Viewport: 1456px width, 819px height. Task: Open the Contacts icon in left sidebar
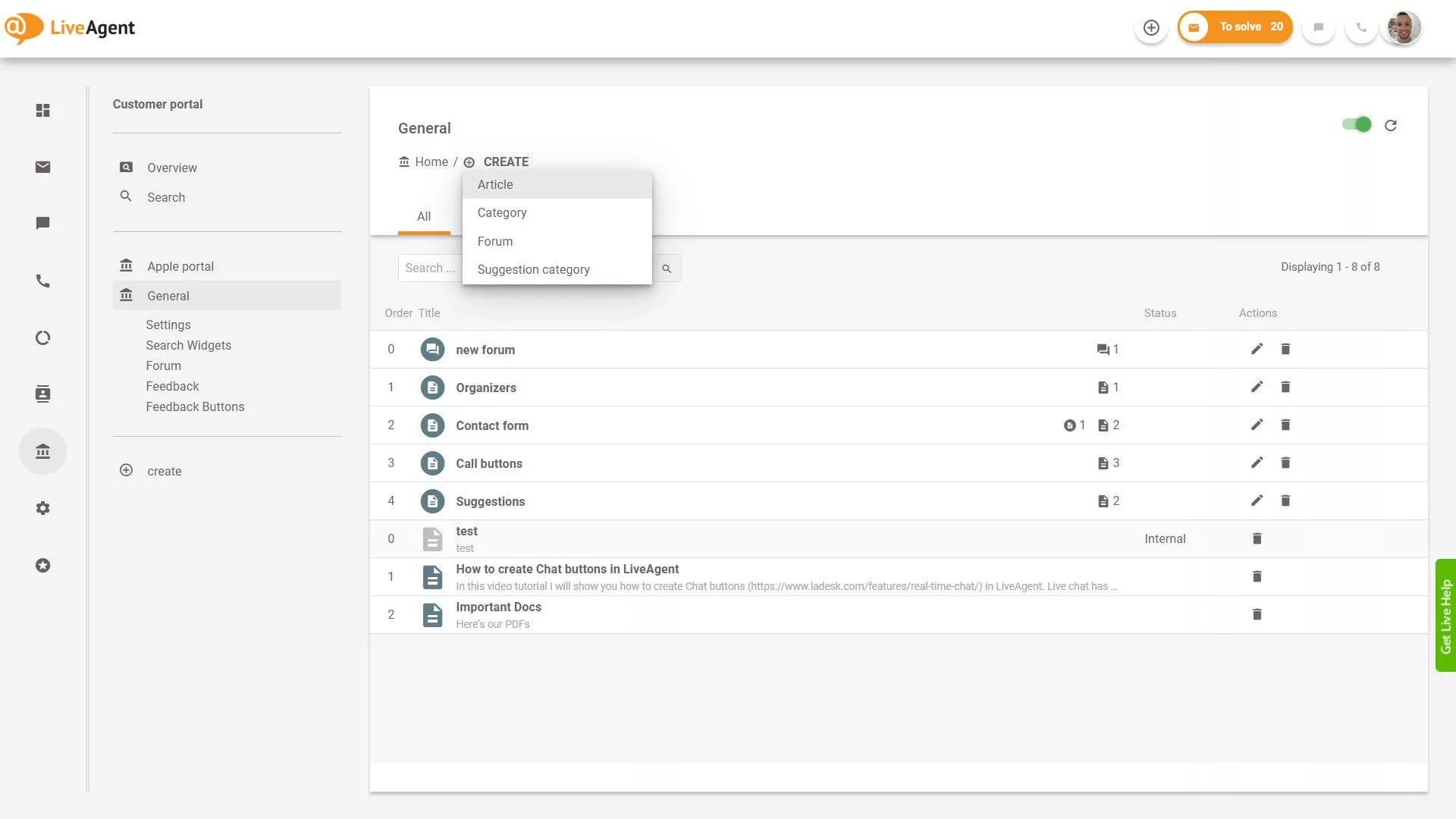click(x=42, y=394)
